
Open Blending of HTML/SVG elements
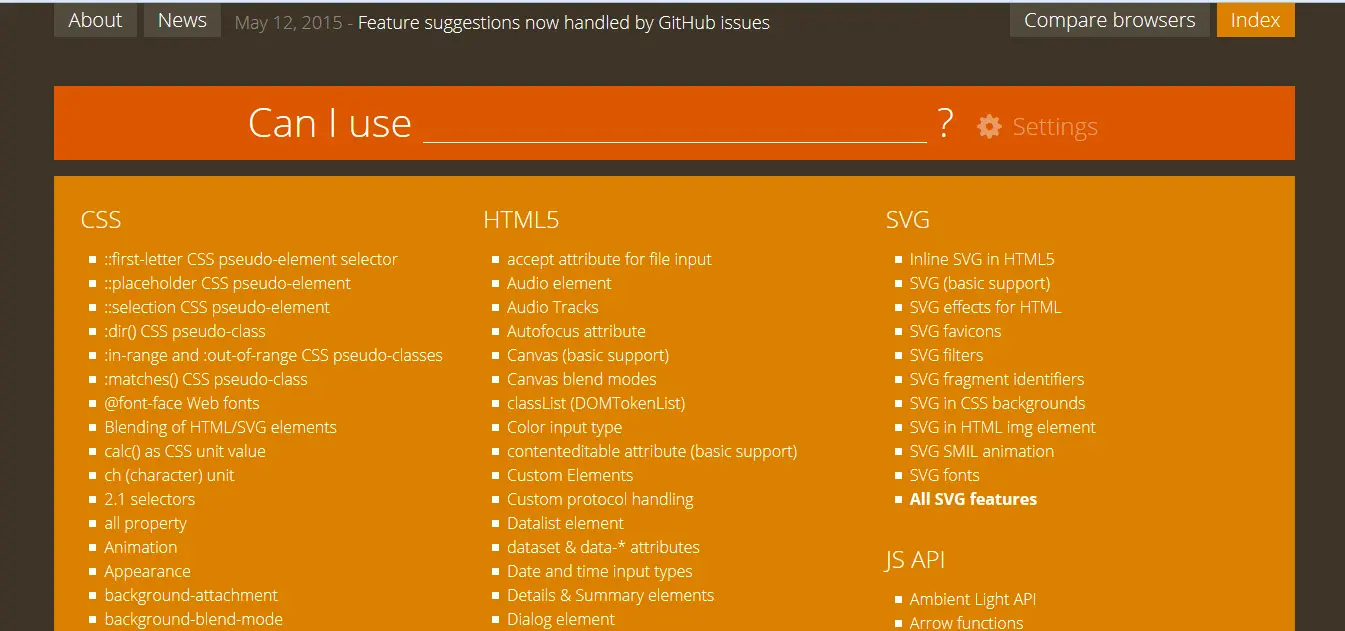[220, 427]
